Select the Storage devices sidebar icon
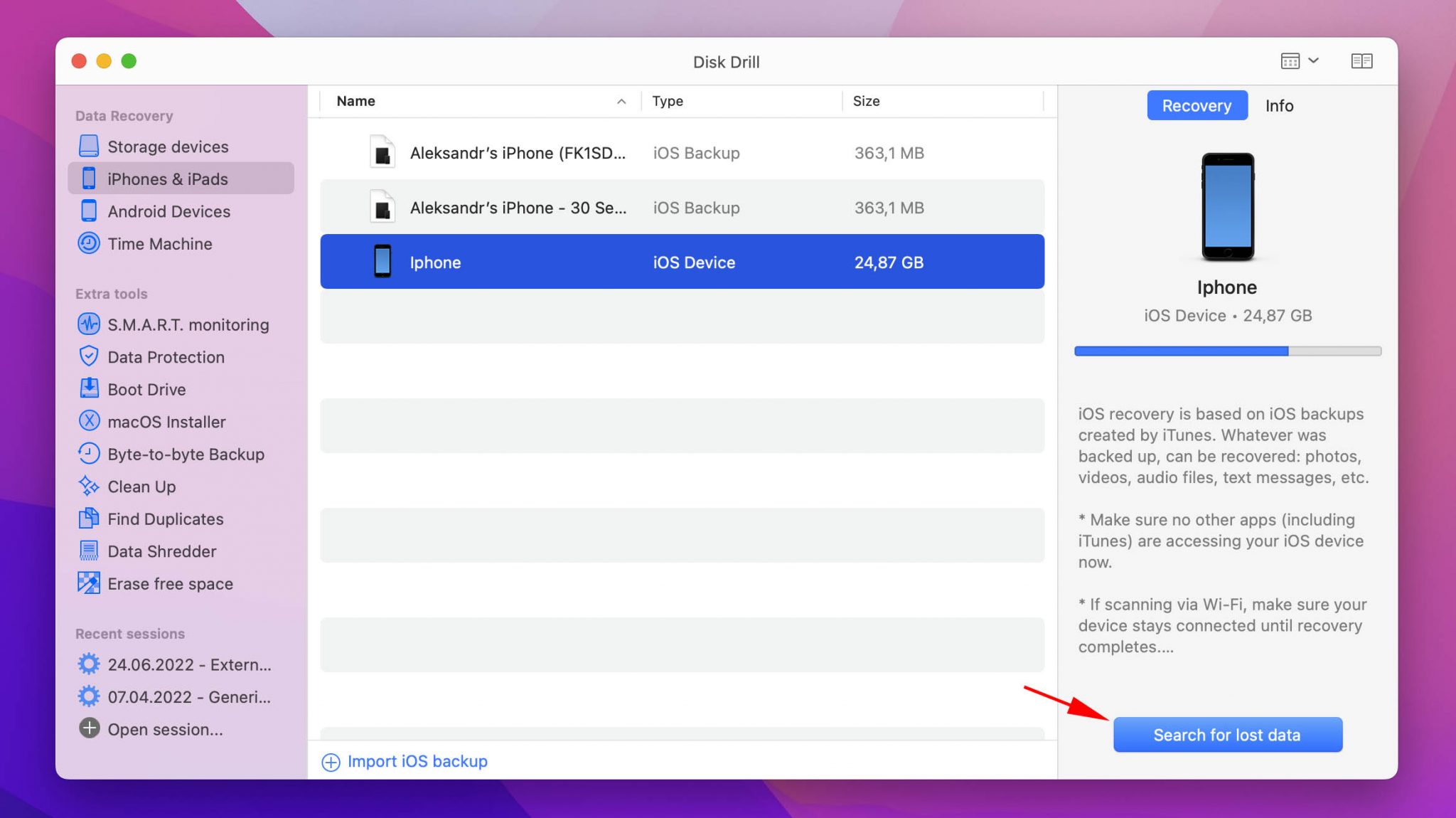This screenshot has height=818, width=1456. coord(89,145)
